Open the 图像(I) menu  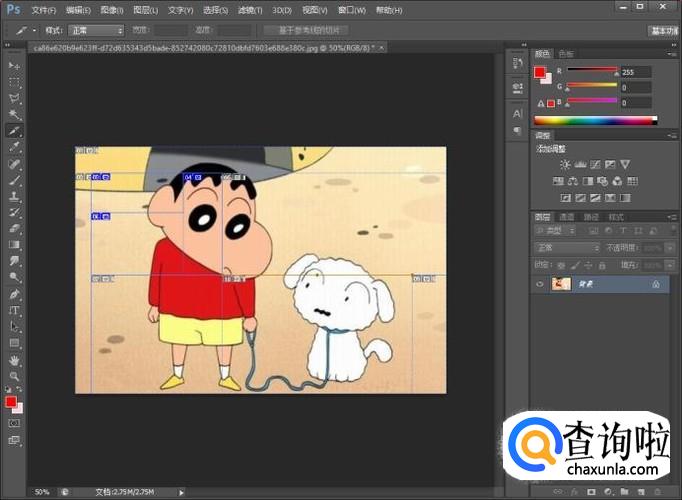point(112,10)
